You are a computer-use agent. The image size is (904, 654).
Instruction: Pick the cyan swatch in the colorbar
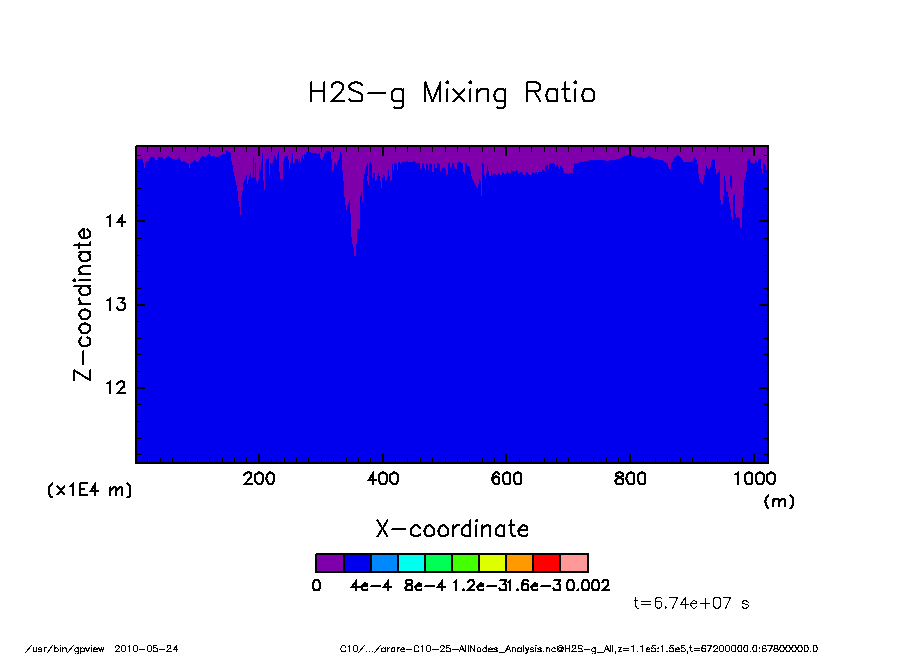[411, 563]
